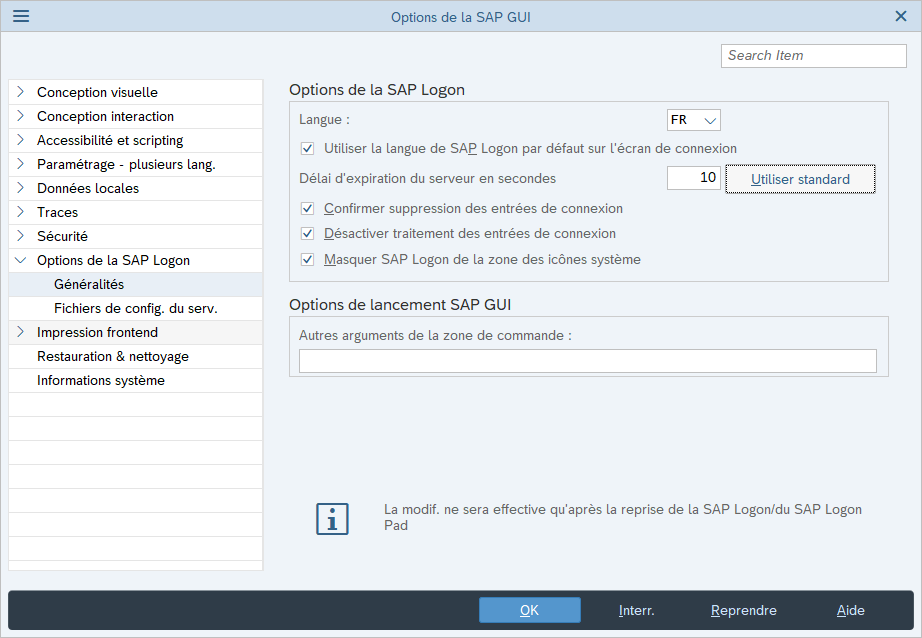This screenshot has width=922, height=638.
Task: Click the Utiliser standard button
Action: pyautogui.click(x=800, y=179)
